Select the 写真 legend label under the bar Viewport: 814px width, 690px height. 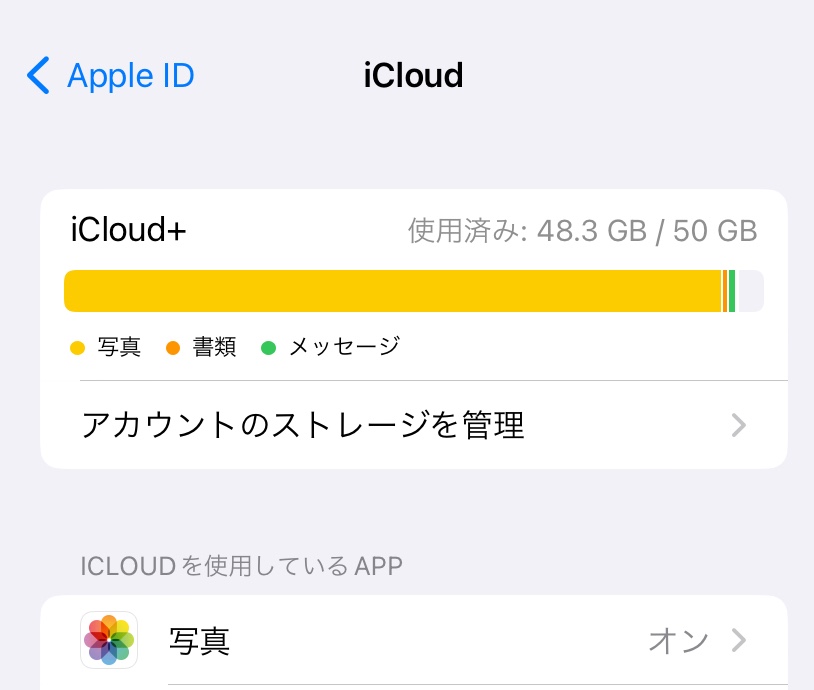[119, 347]
